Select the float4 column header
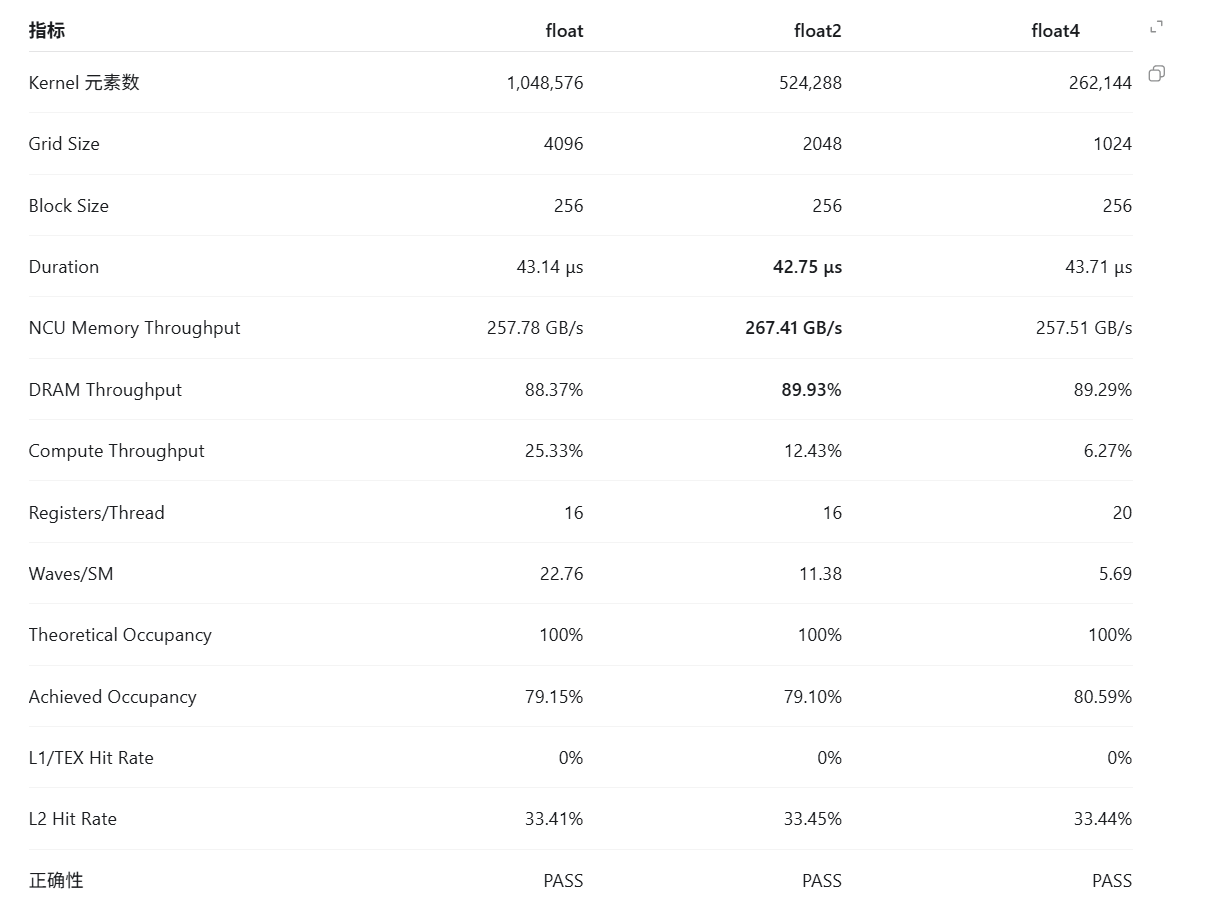The image size is (1206, 916). (x=1056, y=31)
